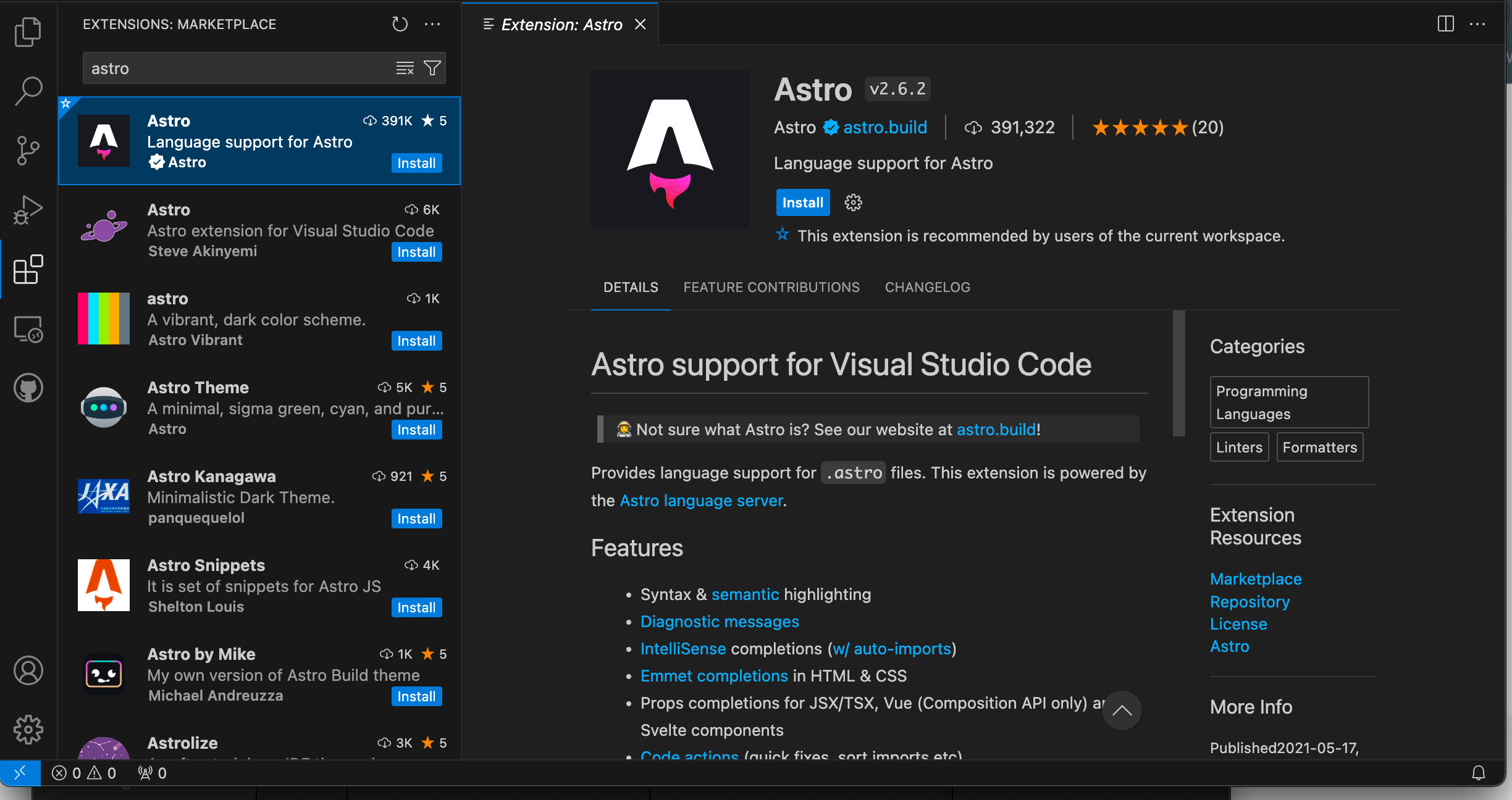Viewport: 1512px width, 800px height.
Task: Install the Astro Theme extension
Action: click(416, 430)
